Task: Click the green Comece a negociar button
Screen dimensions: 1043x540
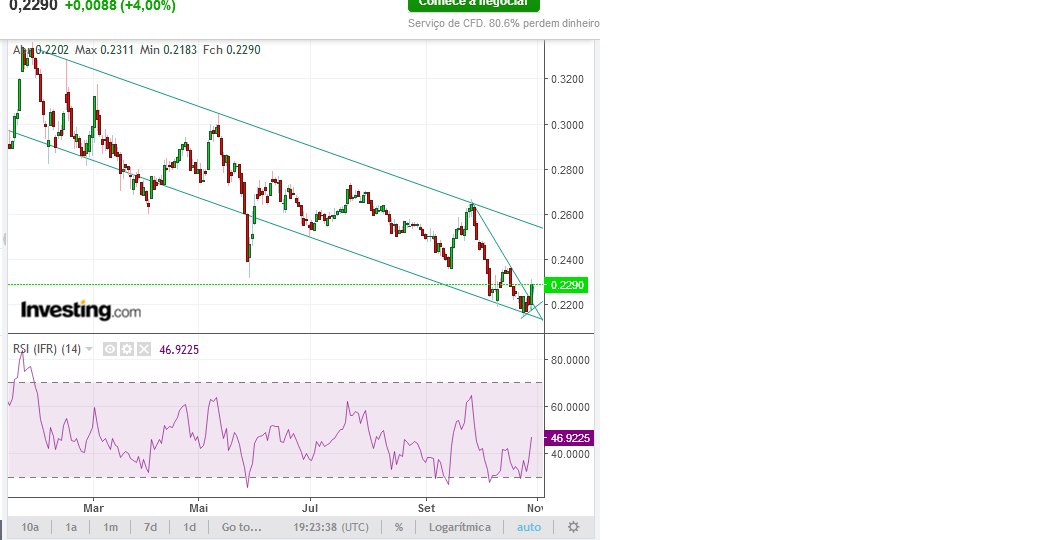Action: pyautogui.click(x=474, y=4)
